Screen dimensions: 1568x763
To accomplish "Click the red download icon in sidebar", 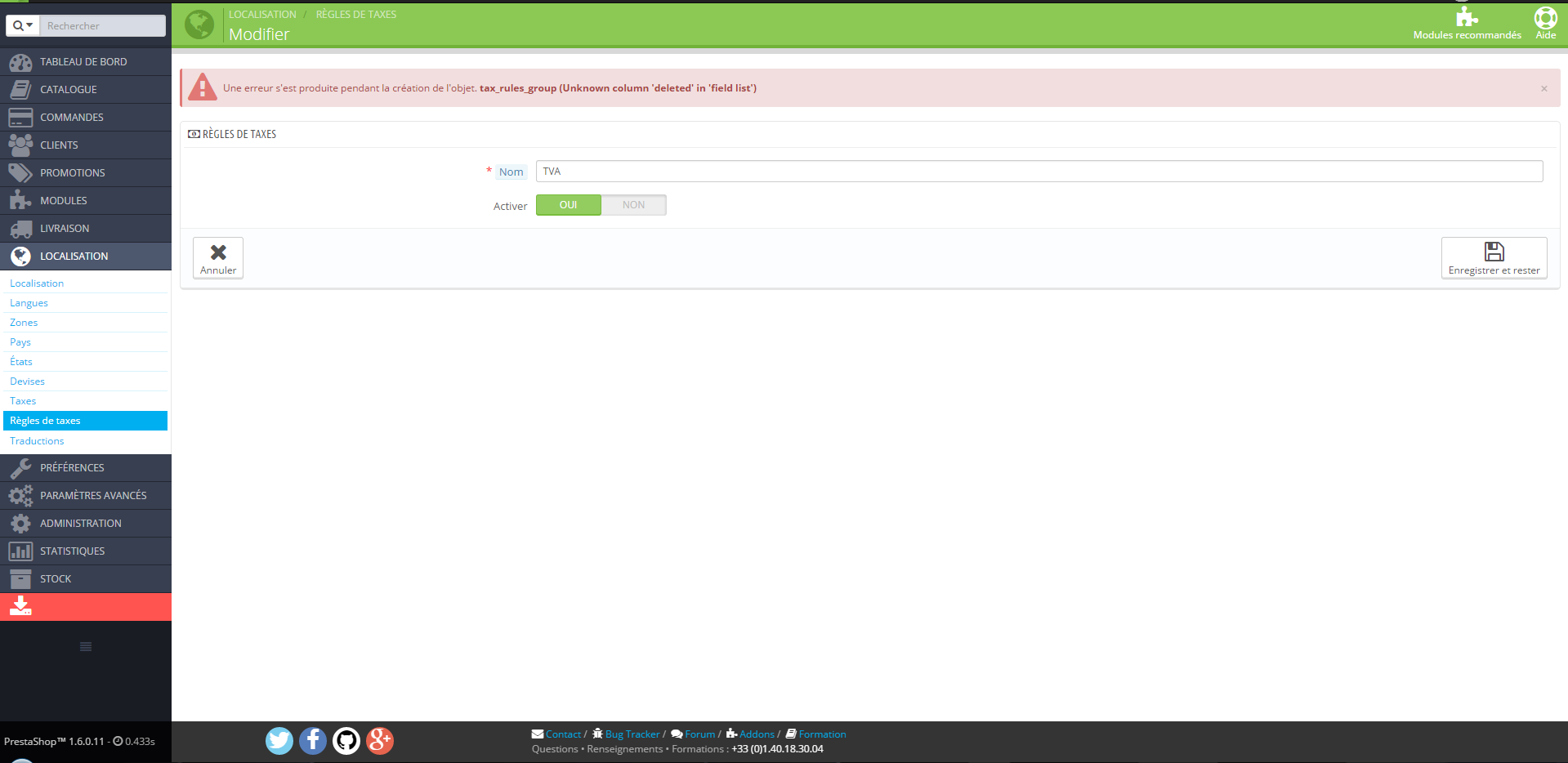I will pos(20,606).
